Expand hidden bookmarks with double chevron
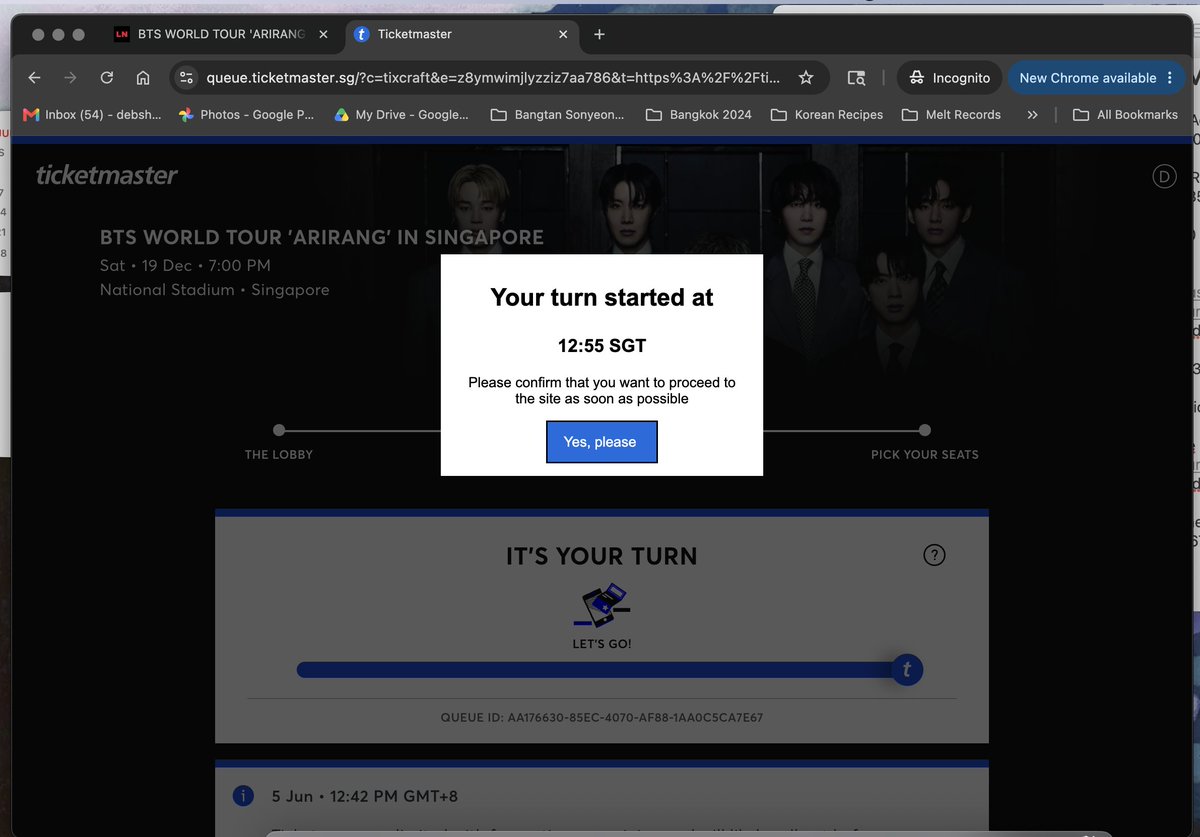This screenshot has width=1200, height=837. pyautogui.click(x=1032, y=115)
